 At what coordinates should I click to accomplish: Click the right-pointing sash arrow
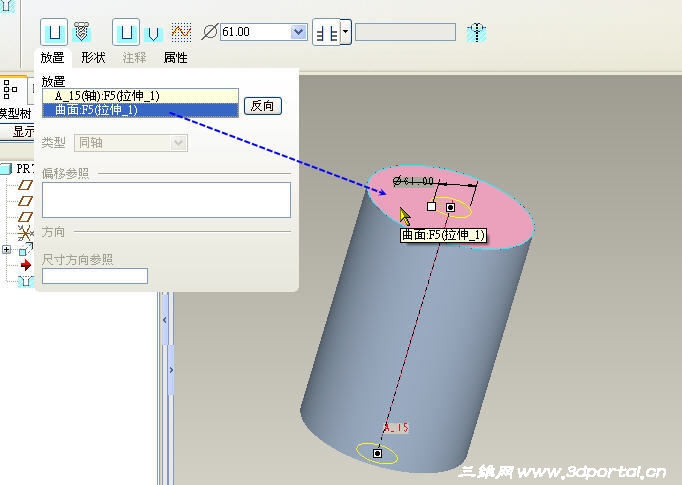pos(171,370)
